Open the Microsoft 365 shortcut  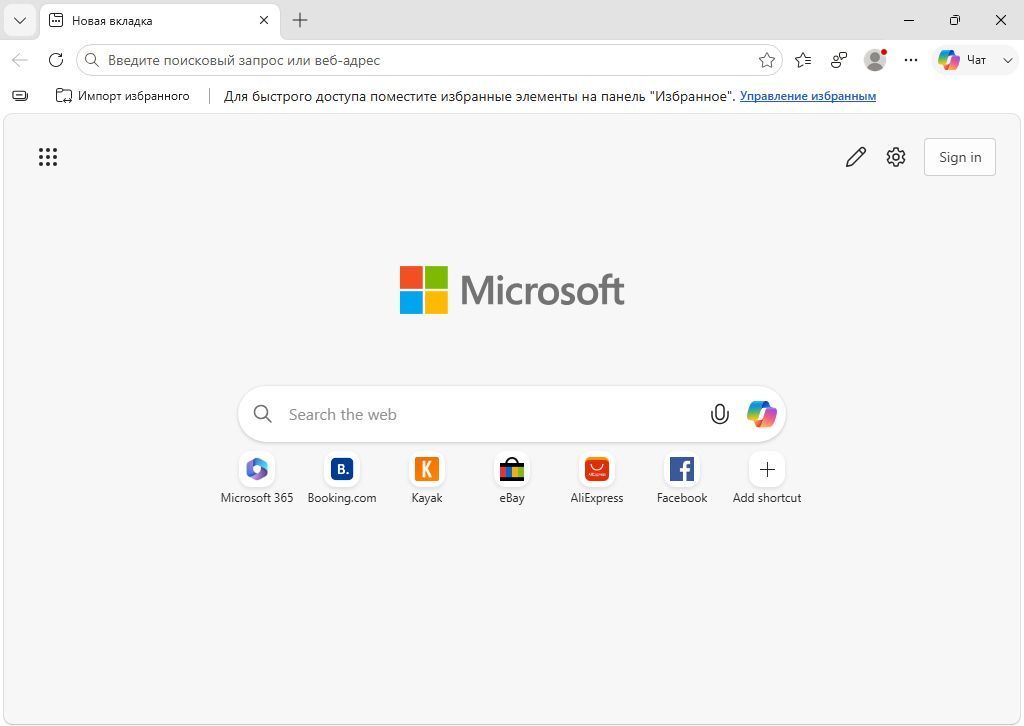[257, 479]
